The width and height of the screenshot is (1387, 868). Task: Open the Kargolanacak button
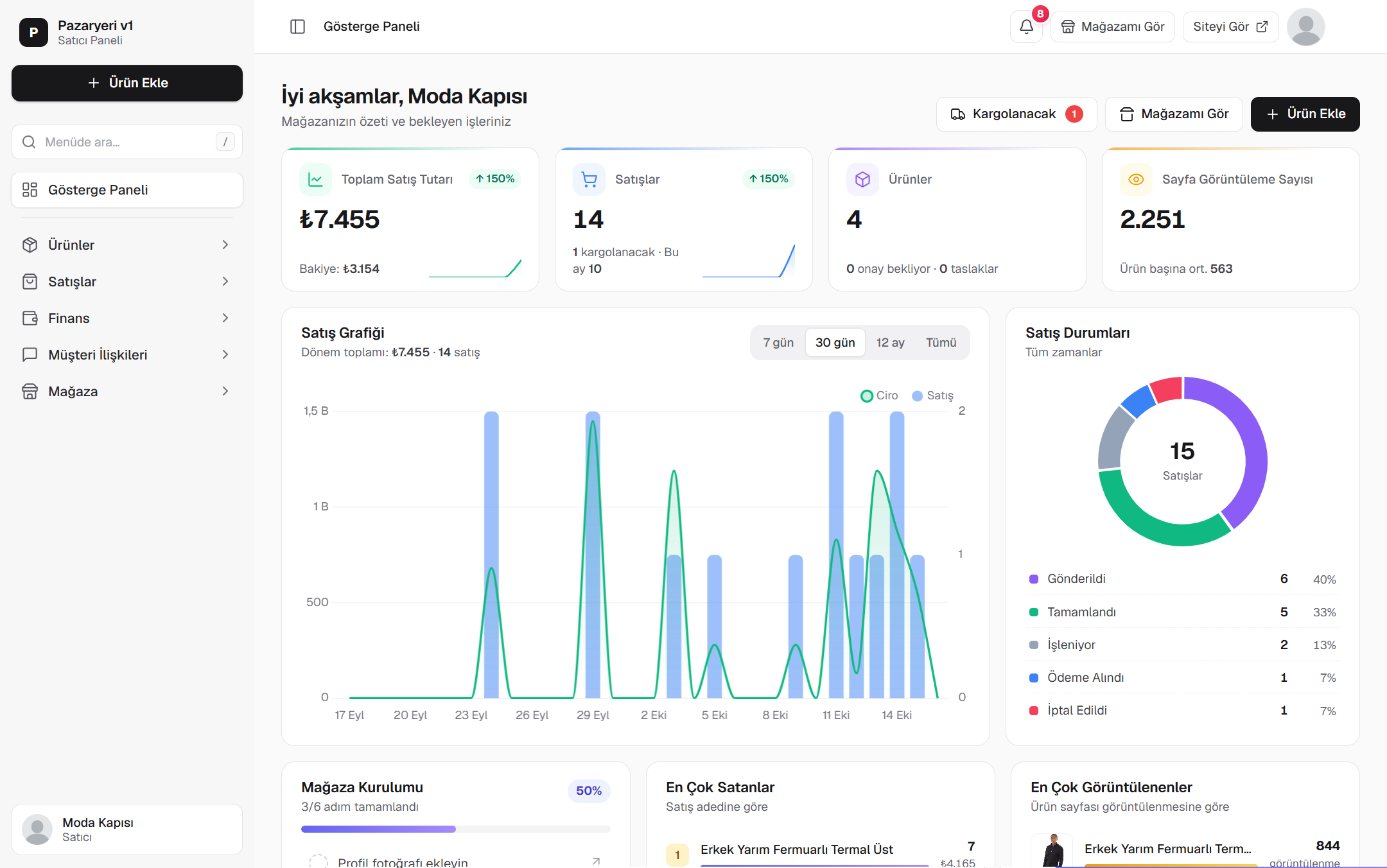[1016, 114]
